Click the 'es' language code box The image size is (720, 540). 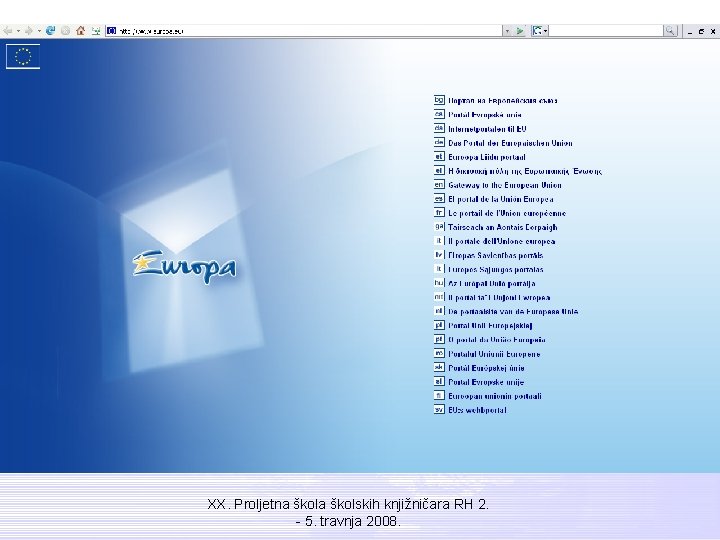(439, 198)
